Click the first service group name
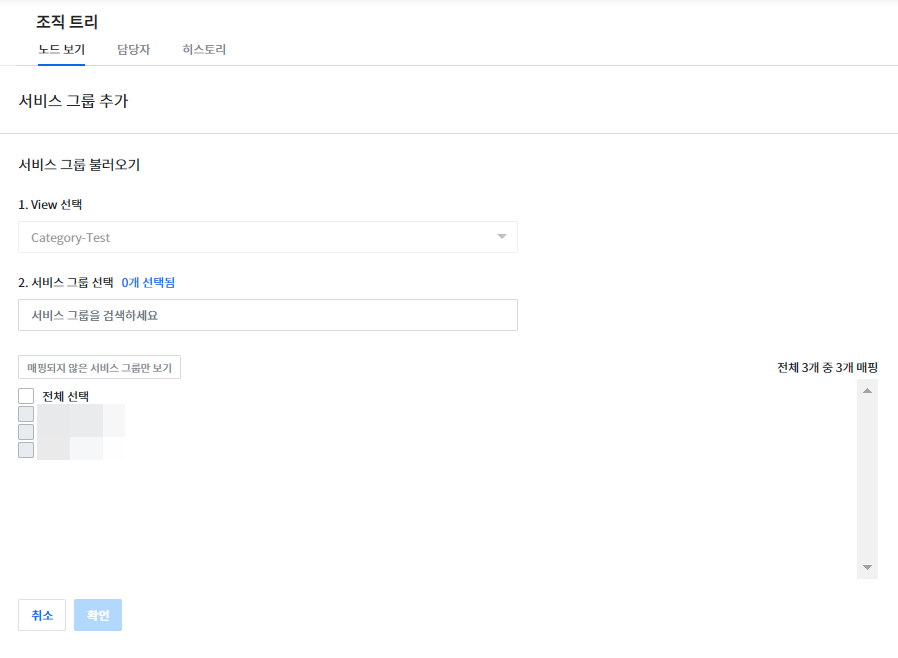Image resolution: width=898 pixels, height=658 pixels. pyautogui.click(x=80, y=414)
